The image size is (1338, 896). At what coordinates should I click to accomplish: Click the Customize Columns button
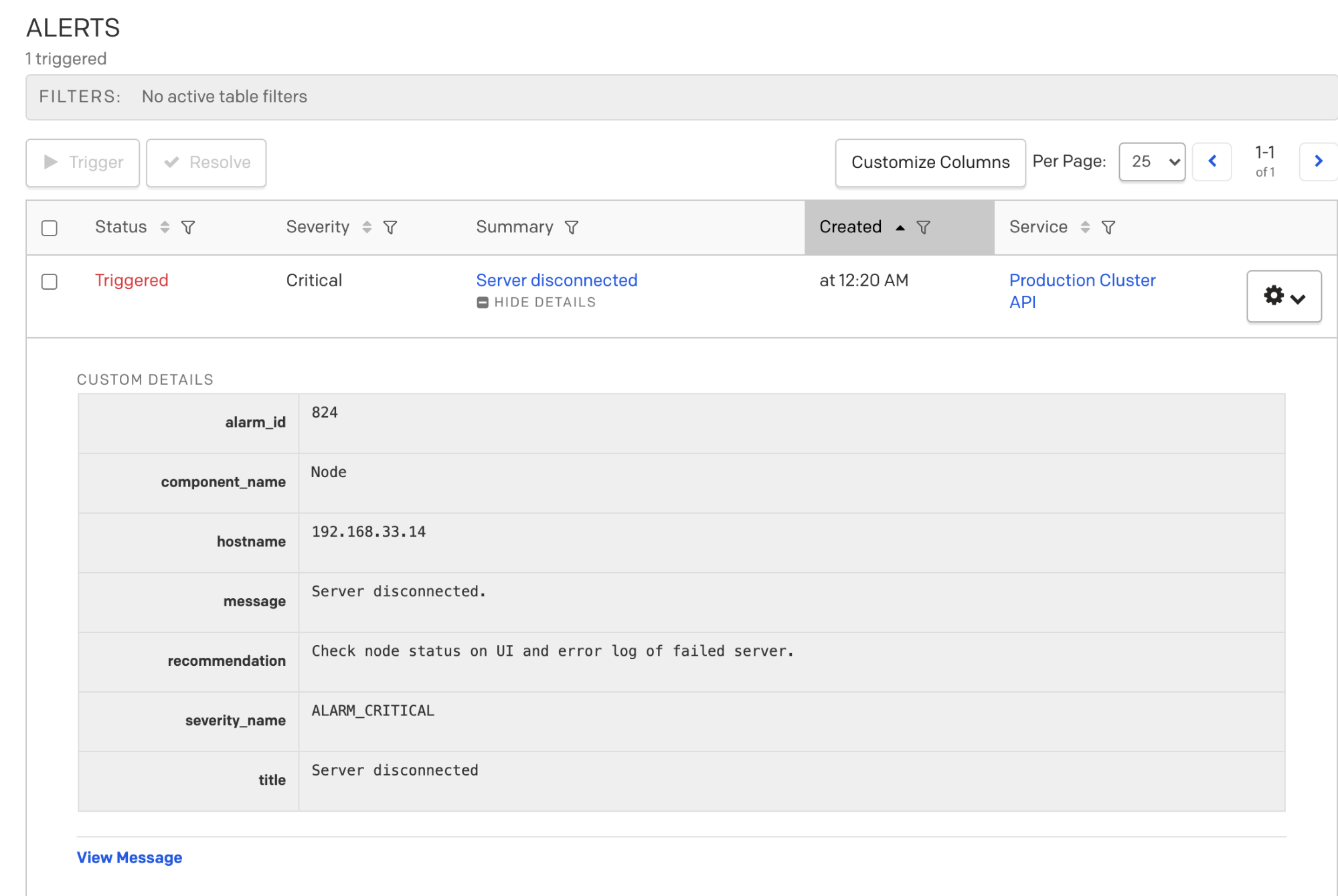tap(930, 162)
